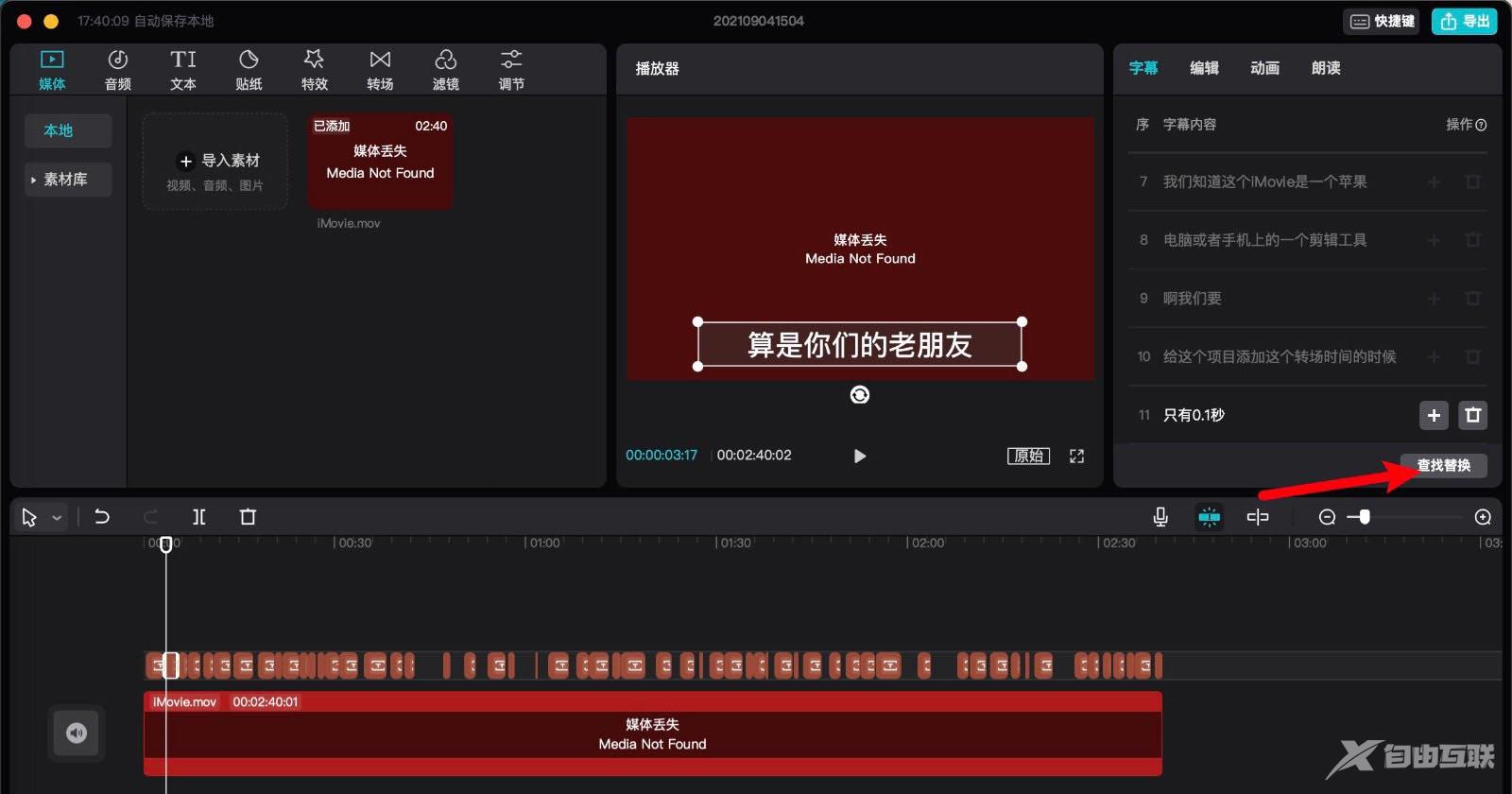This screenshot has width=1512, height=794.
Task: Click the timeline ruler at 01:00
Action: pyautogui.click(x=544, y=544)
